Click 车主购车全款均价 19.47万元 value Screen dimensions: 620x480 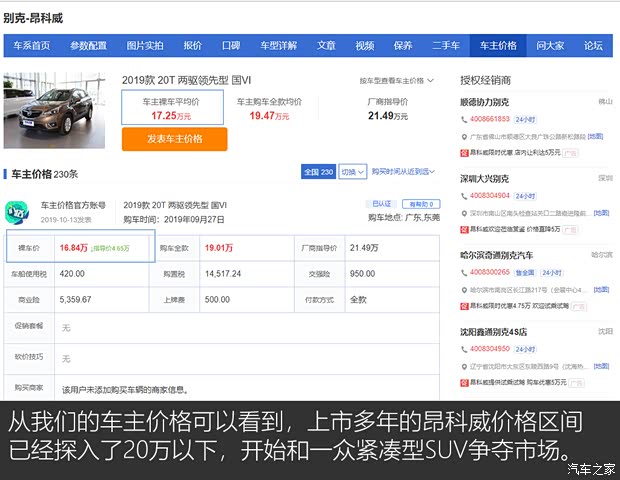pos(269,116)
